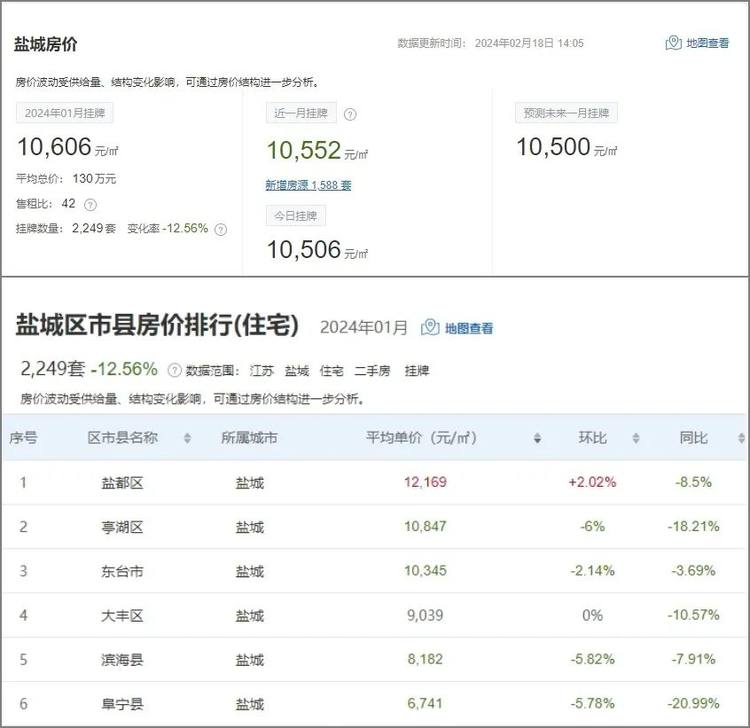Click 挂牌数量 2,249套 in the top panel
This screenshot has width=750, height=728.
(x=66, y=229)
